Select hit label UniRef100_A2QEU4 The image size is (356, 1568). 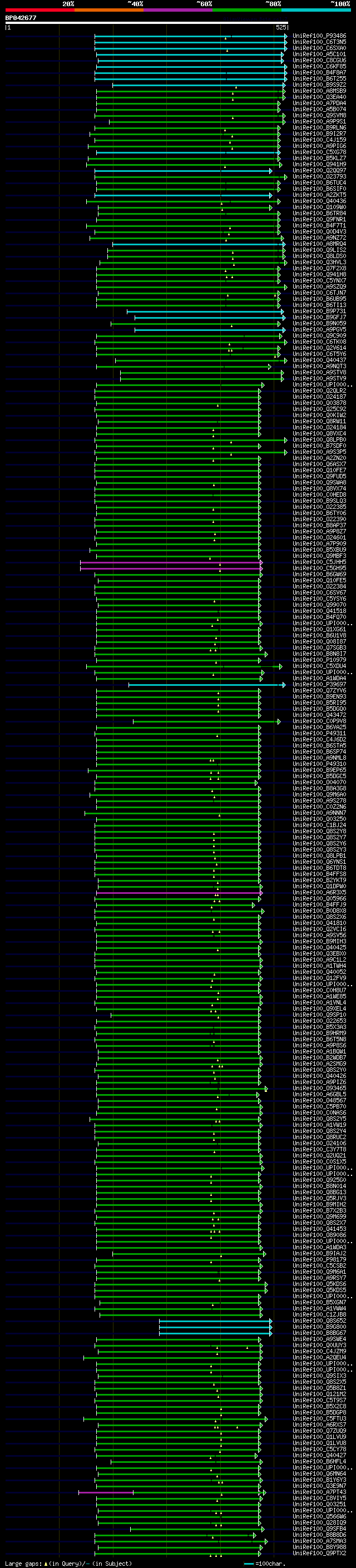[319, 1357]
